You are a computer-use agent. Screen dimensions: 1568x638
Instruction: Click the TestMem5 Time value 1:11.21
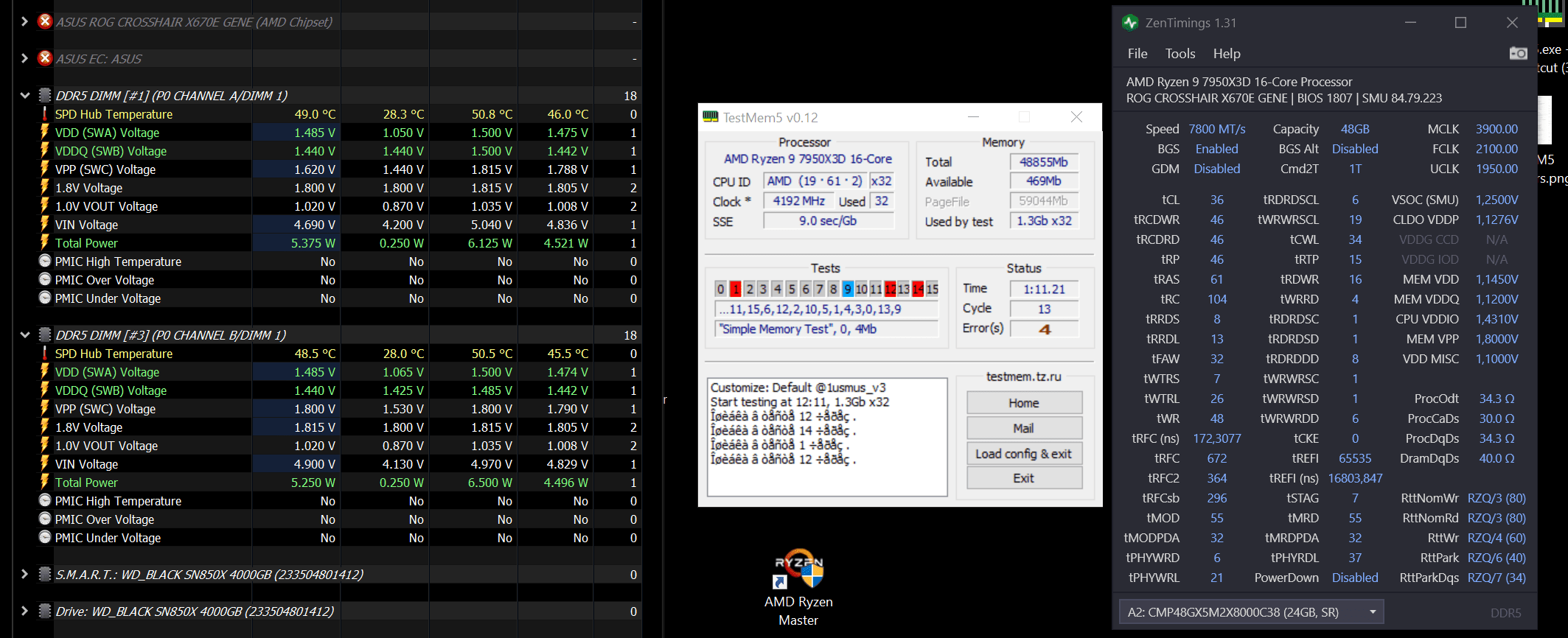1044,289
